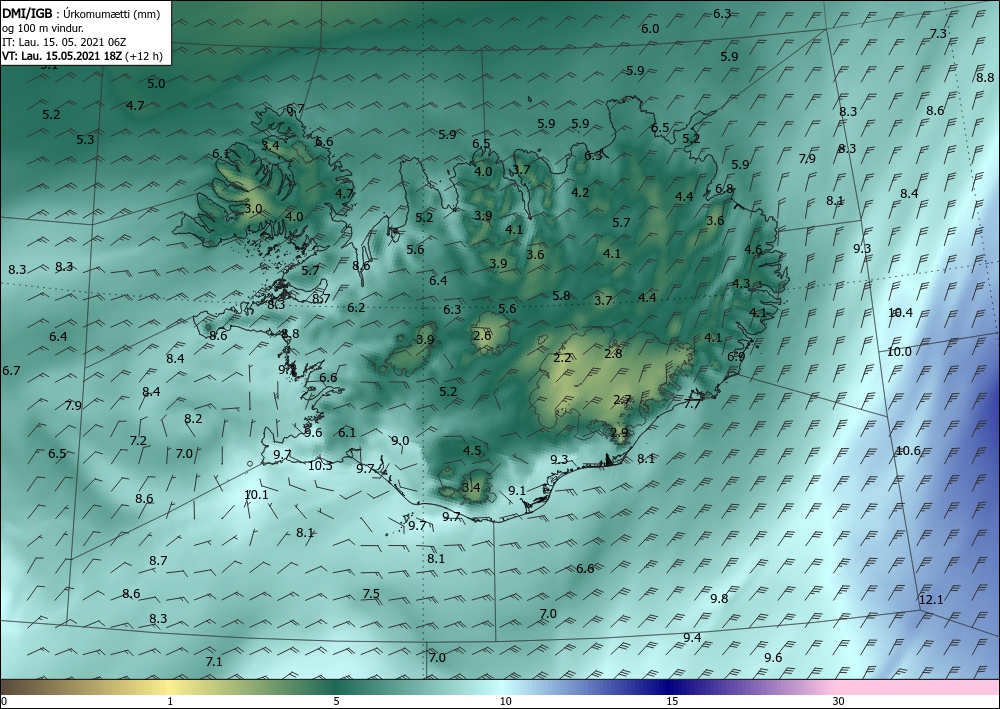Click the 4.5 value north of Mýrdalsjökull

(x=472, y=451)
